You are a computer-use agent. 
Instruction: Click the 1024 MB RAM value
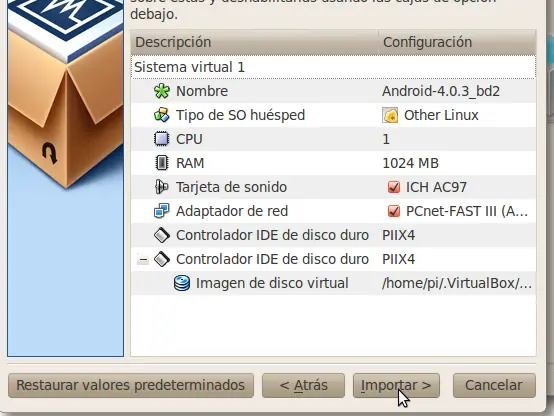411,163
